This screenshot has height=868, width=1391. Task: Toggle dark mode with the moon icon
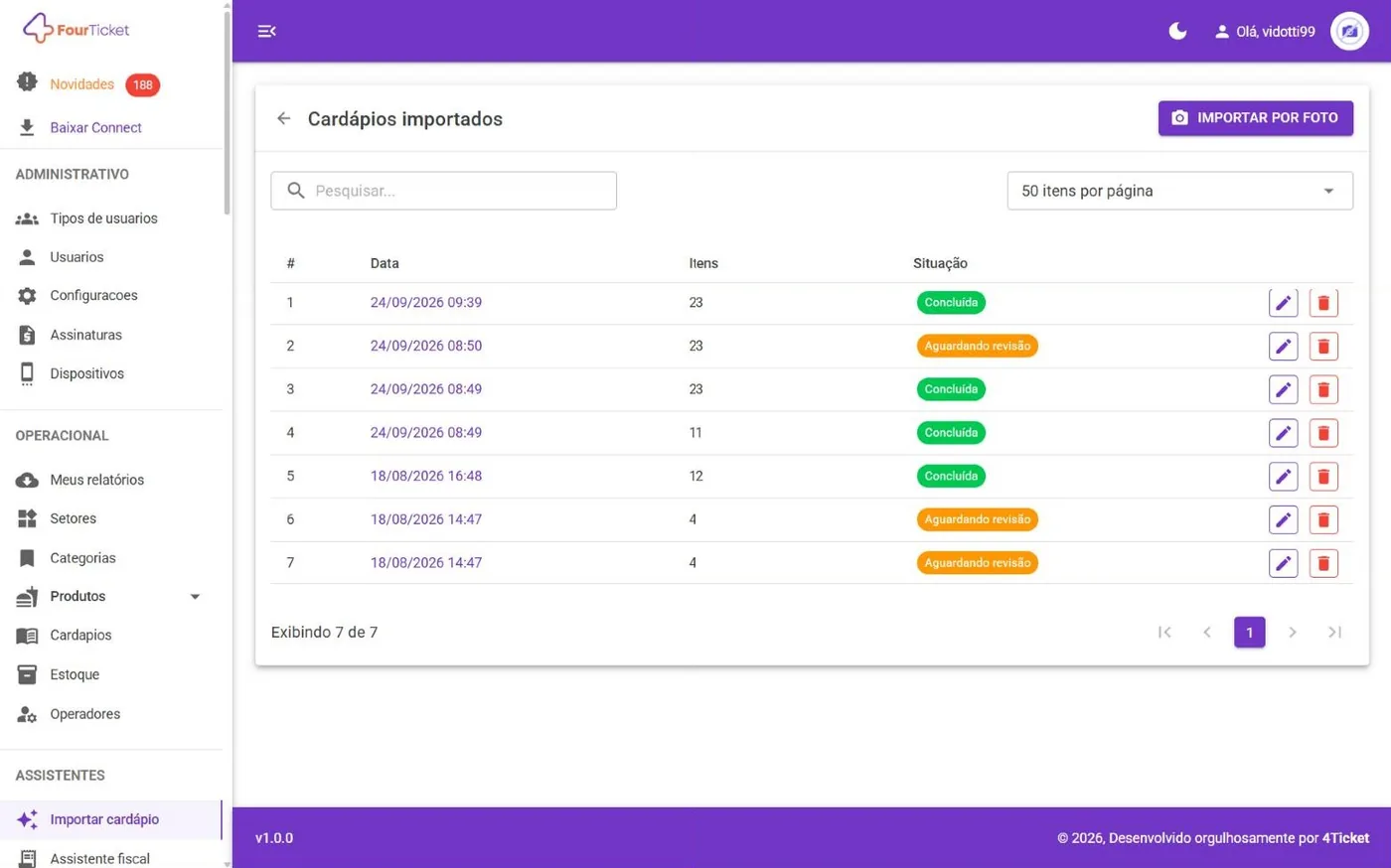1177,31
